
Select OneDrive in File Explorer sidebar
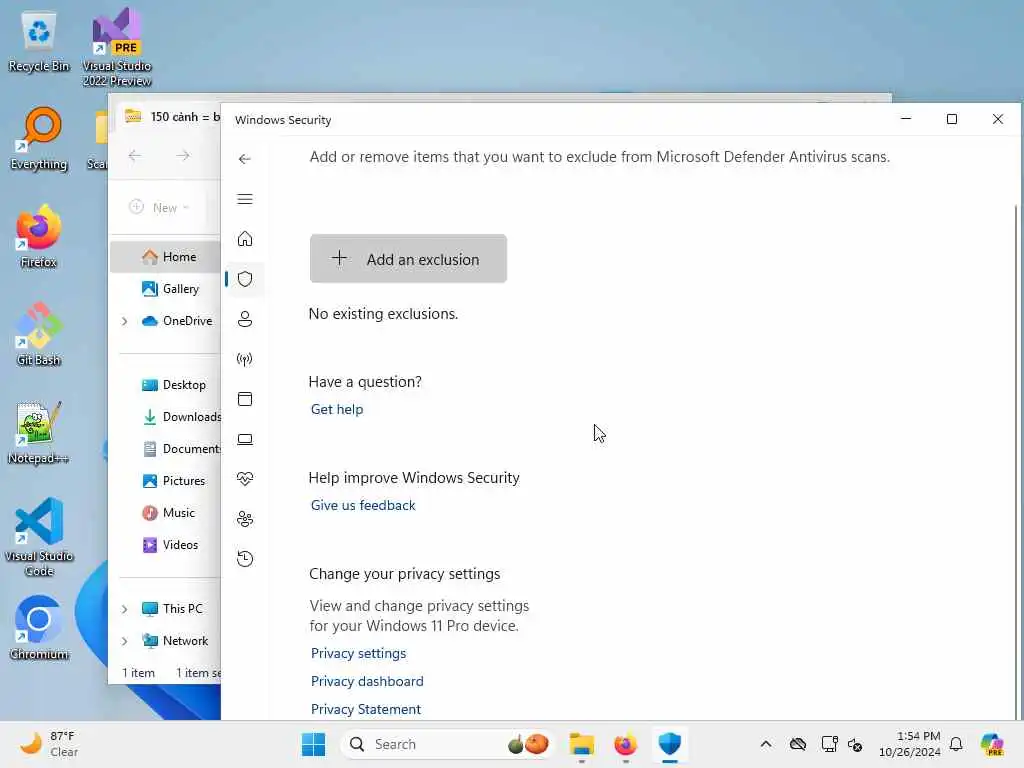[x=177, y=321]
